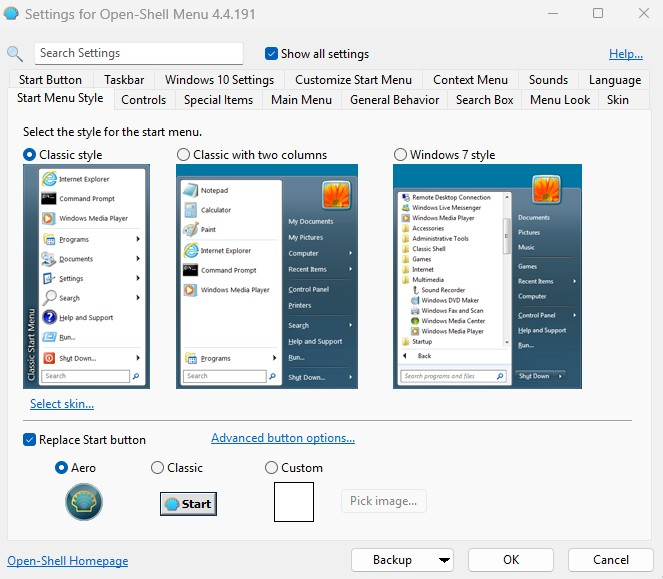Viewport: 663px width, 579px height.
Task: Open the Backup dropdown arrow
Action: point(444,560)
